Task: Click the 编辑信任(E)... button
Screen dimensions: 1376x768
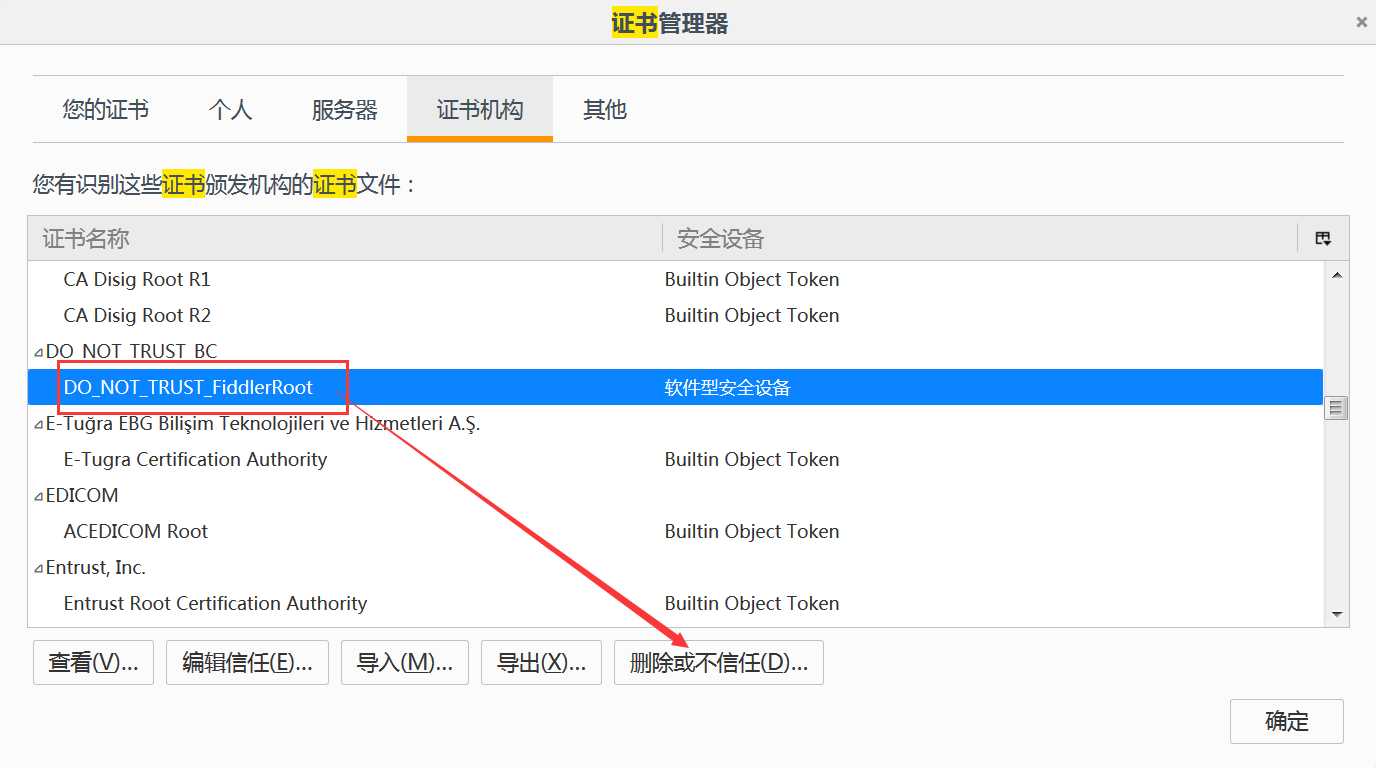Action: point(247,662)
